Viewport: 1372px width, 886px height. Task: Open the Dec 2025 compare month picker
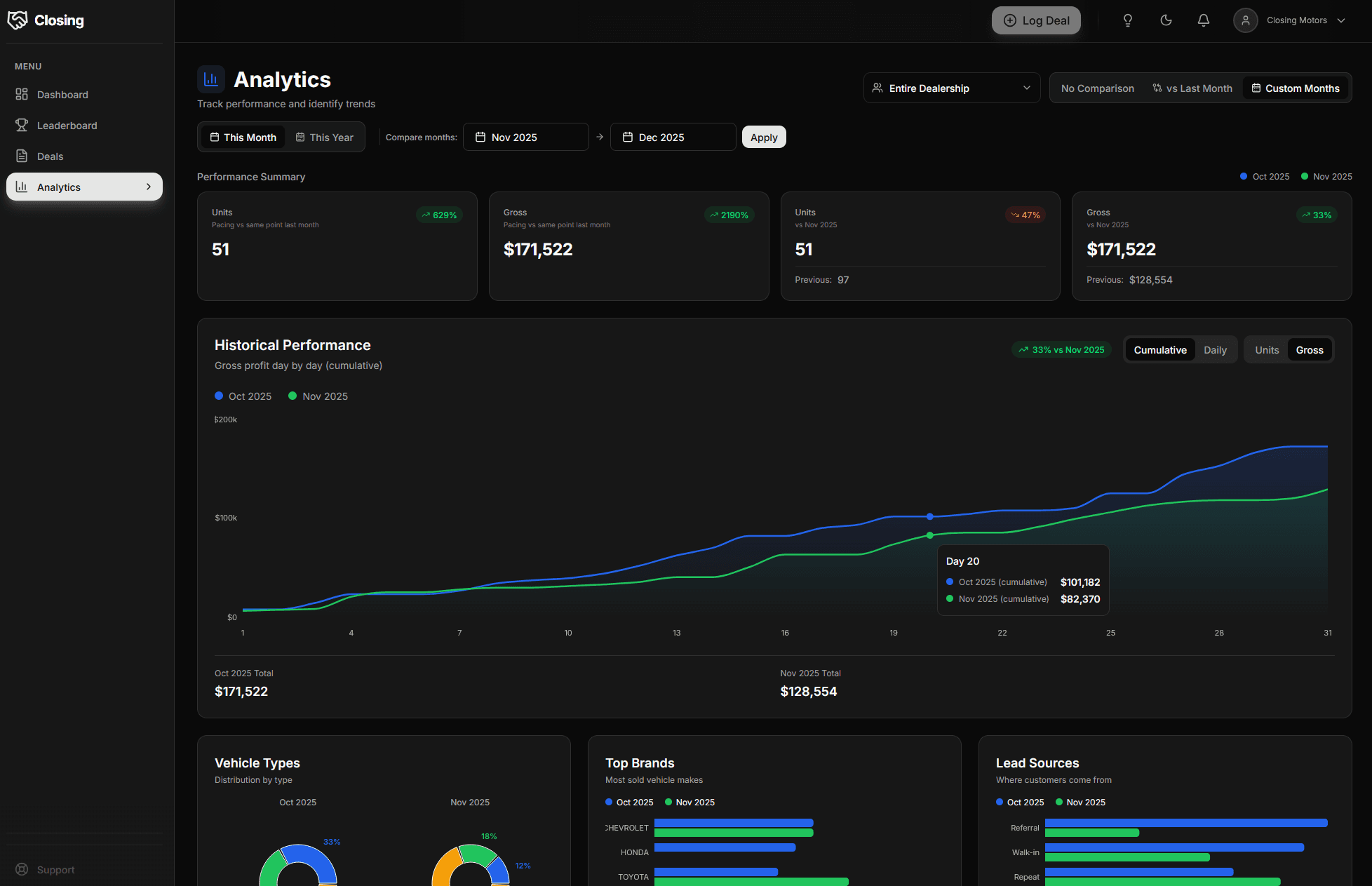[x=672, y=137]
